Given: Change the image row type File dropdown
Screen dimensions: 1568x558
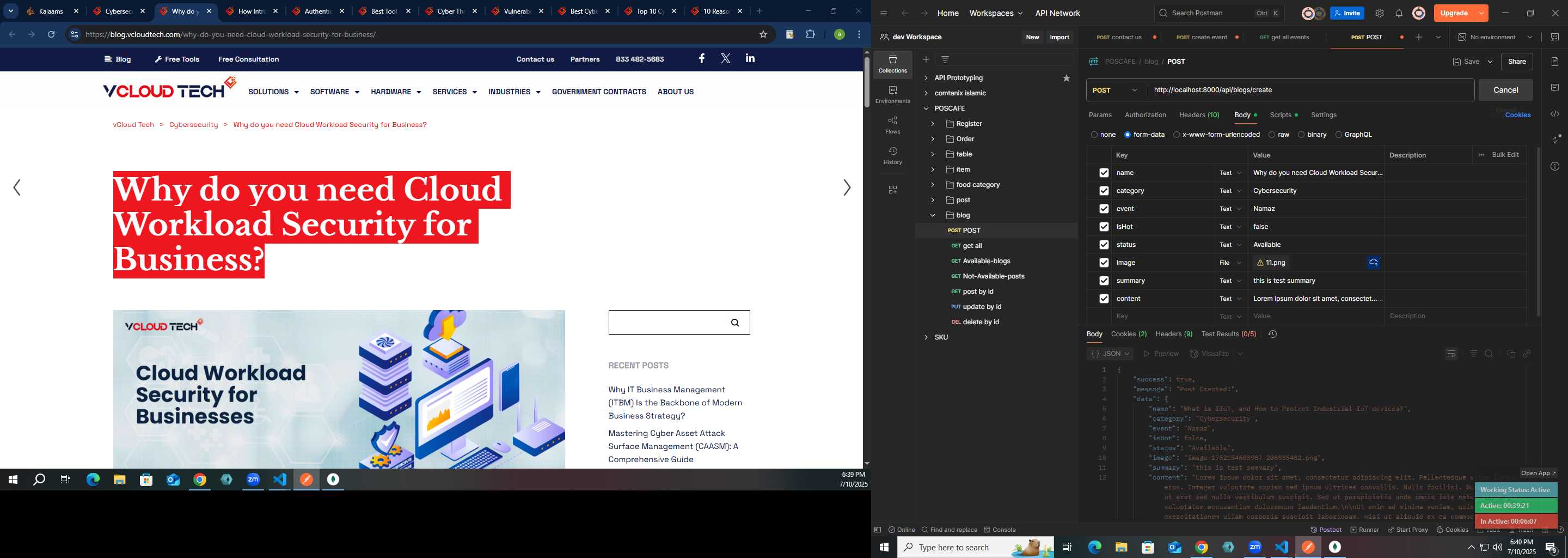Looking at the screenshot, I should (x=1230, y=263).
